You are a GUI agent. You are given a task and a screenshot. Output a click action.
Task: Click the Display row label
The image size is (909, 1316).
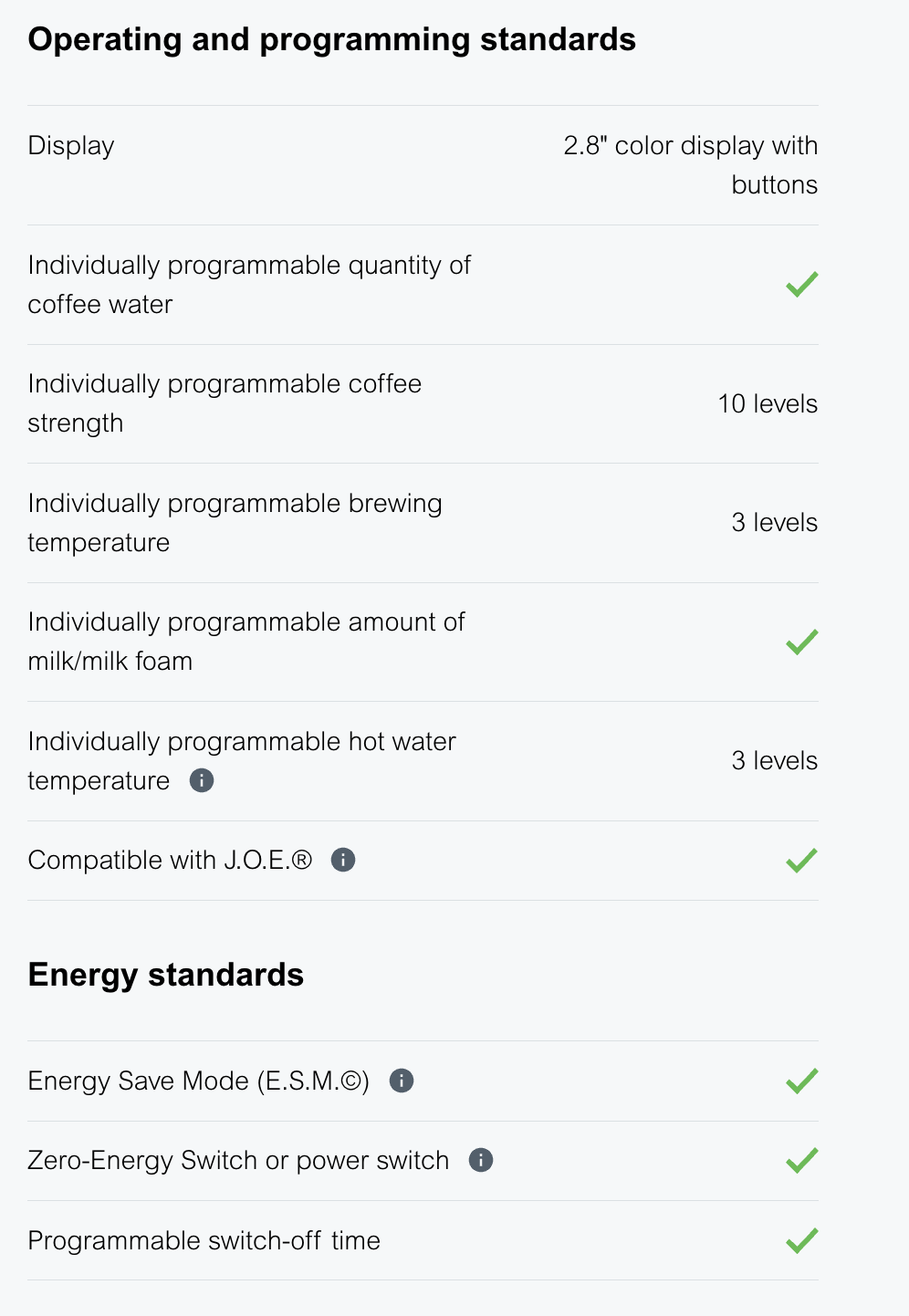pos(71,146)
